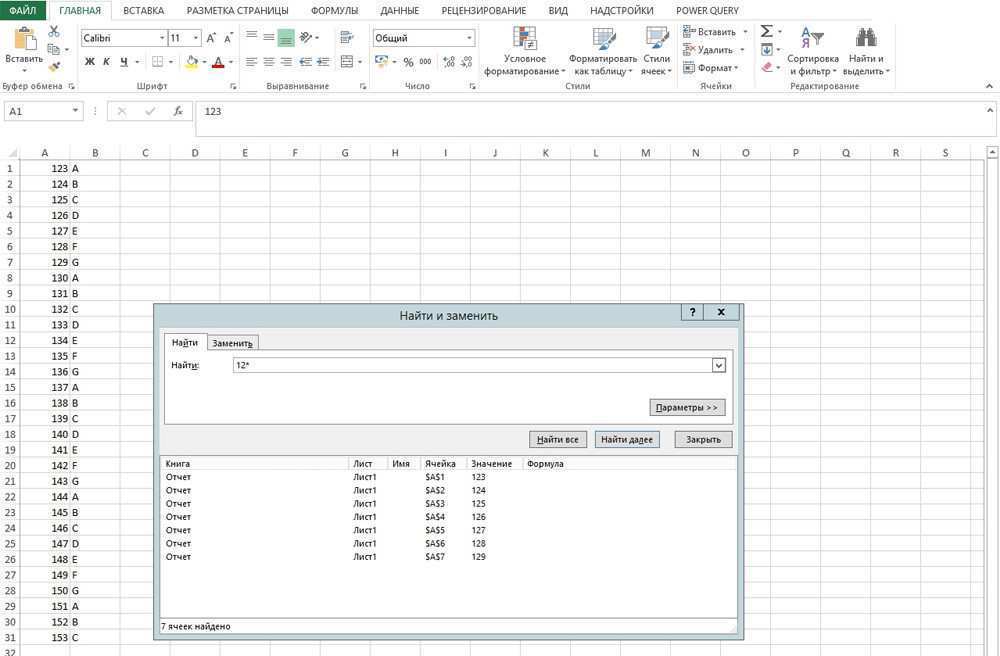Screen dimensions: 1000x656
Task: Toggle middle vertical alignment button
Action: pyautogui.click(x=286, y=38)
